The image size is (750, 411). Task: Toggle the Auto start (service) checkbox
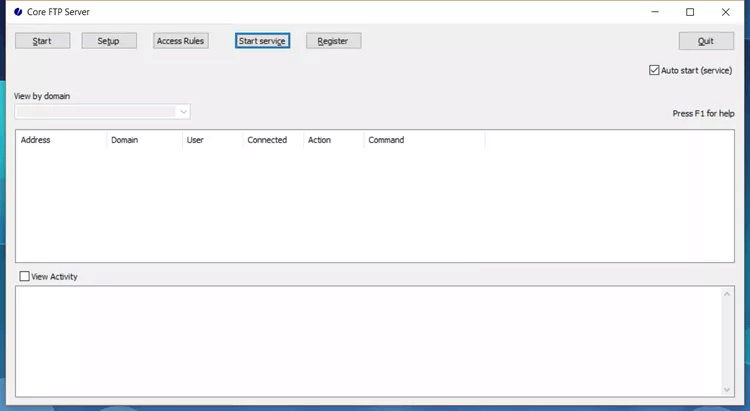654,71
